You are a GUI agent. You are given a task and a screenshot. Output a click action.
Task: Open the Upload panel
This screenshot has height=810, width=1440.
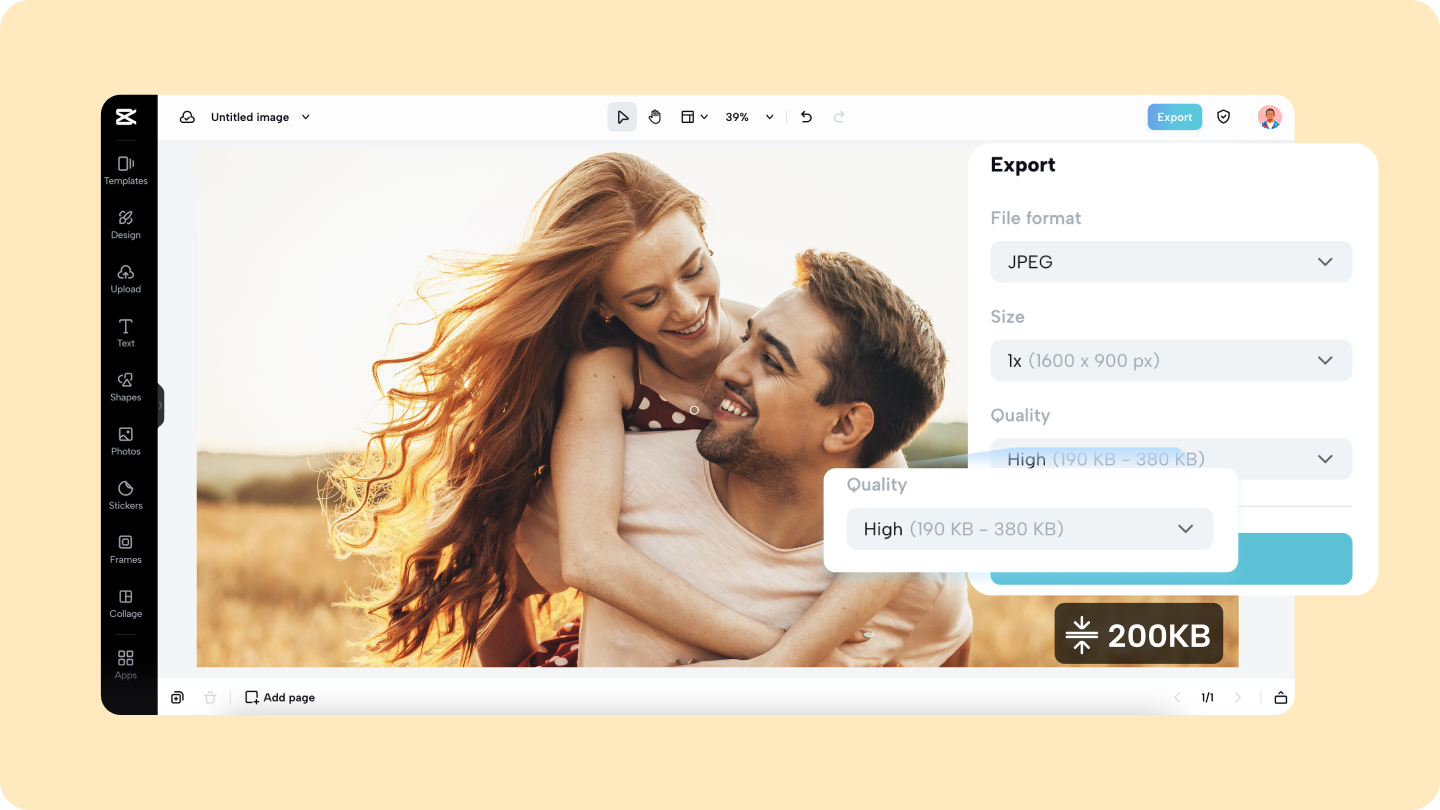[x=126, y=278]
